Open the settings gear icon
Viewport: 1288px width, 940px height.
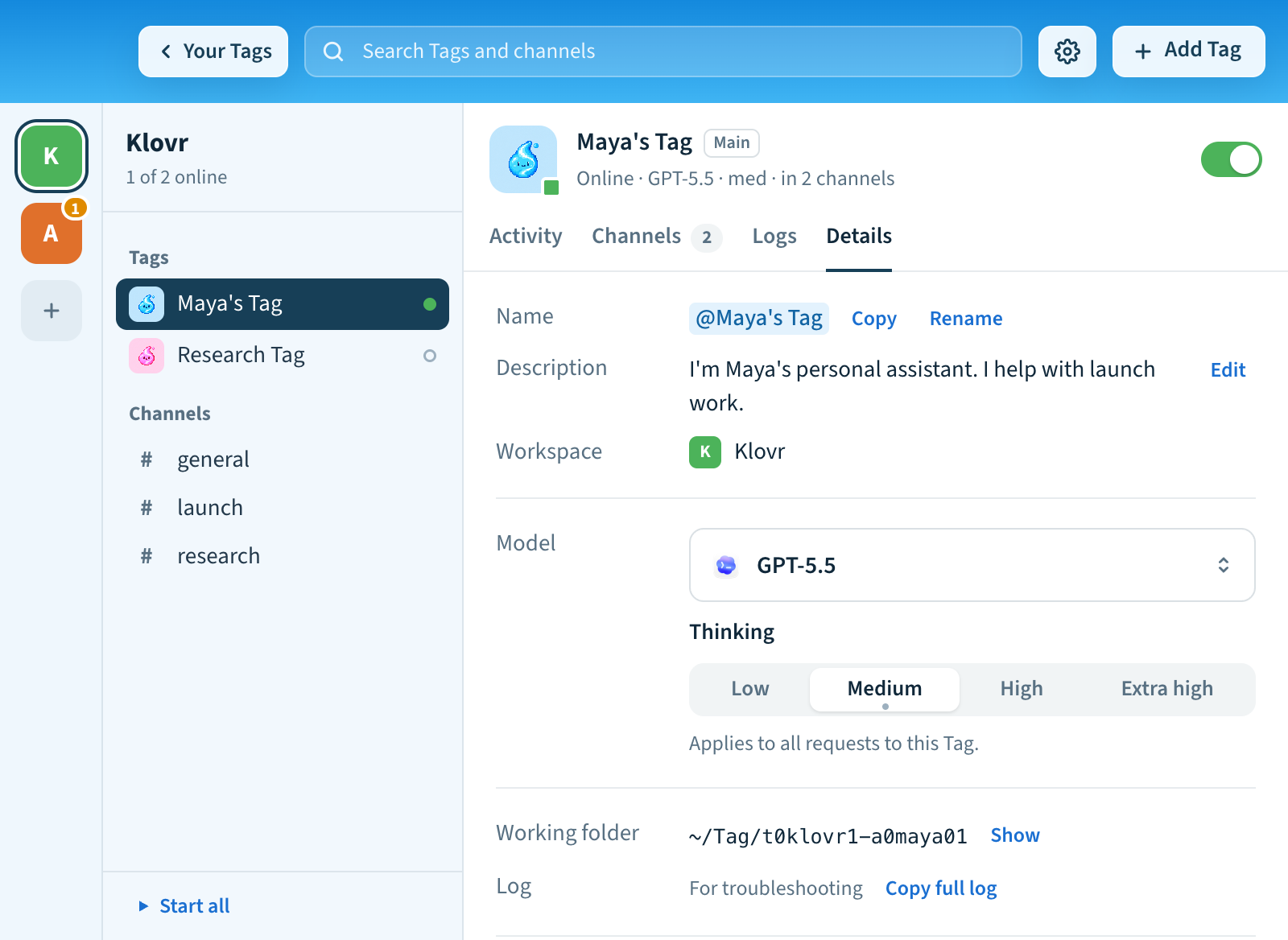click(1067, 52)
